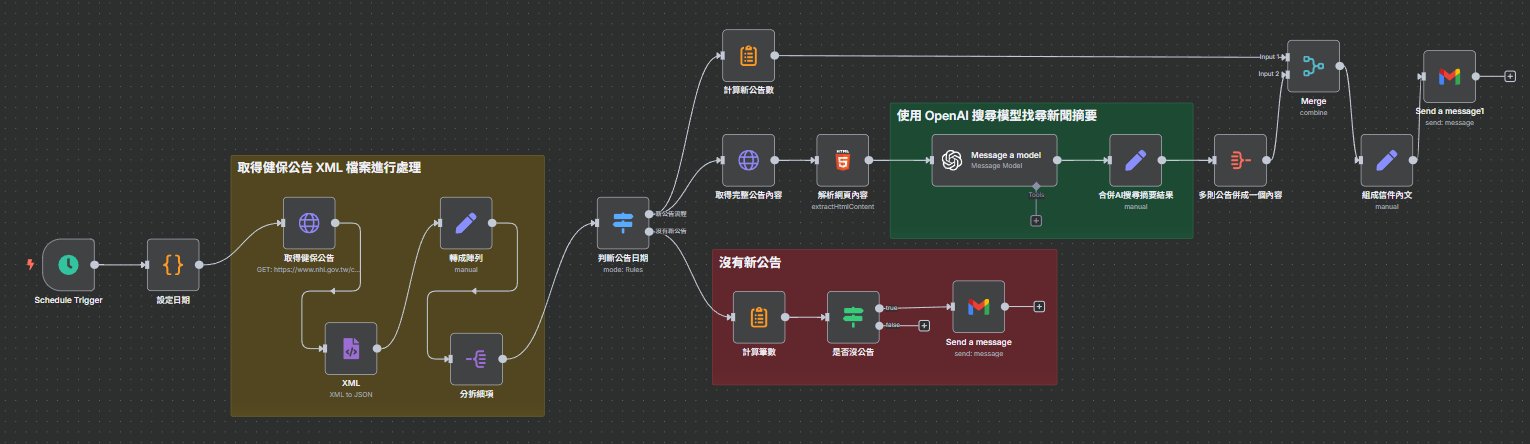Open the 取得健保公告 HTTP request node

[x=309, y=222]
